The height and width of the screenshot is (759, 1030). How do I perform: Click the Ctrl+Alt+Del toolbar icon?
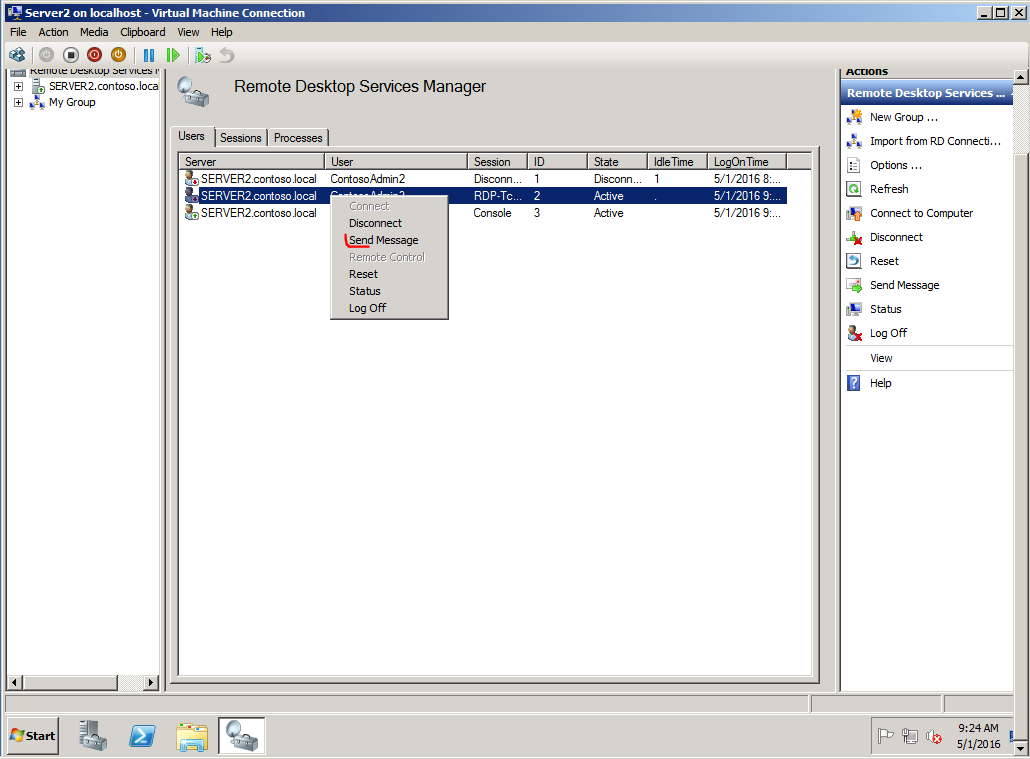tap(17, 55)
